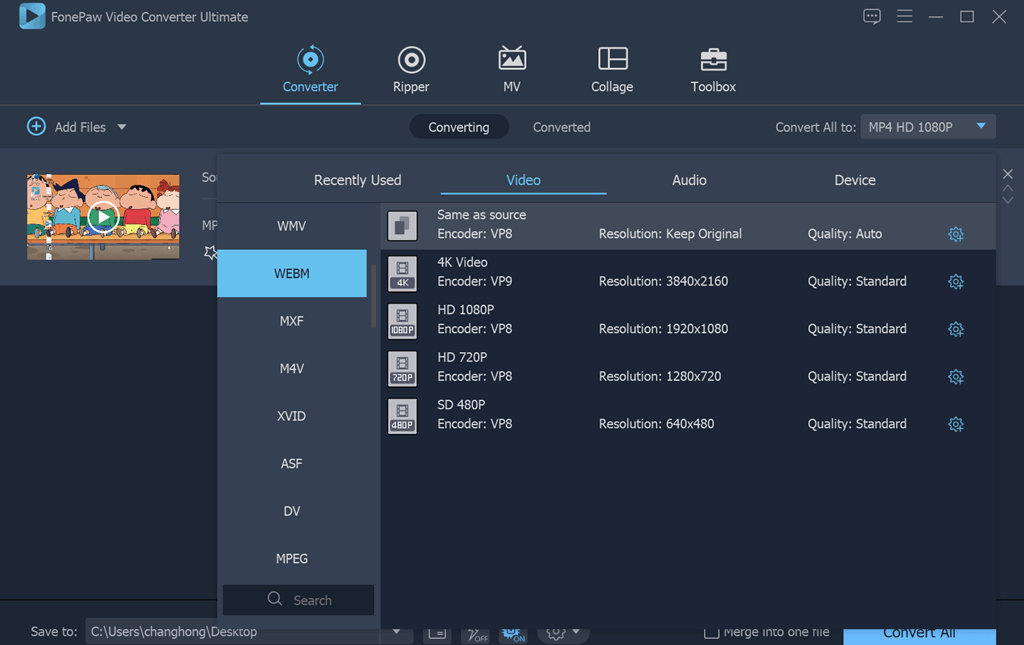Switch to the MV module
The width and height of the screenshot is (1024, 645).
(512, 69)
